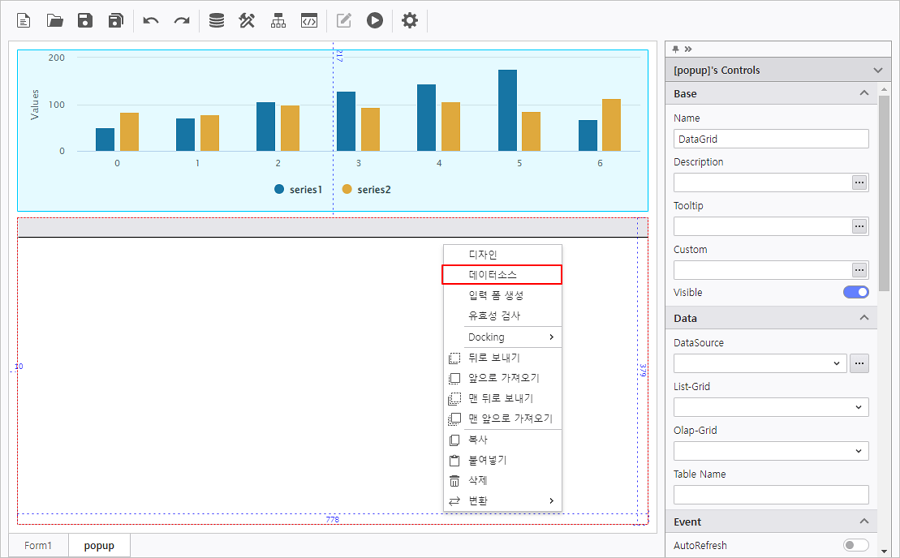
Task: Click the Name input field
Action: (x=770, y=139)
